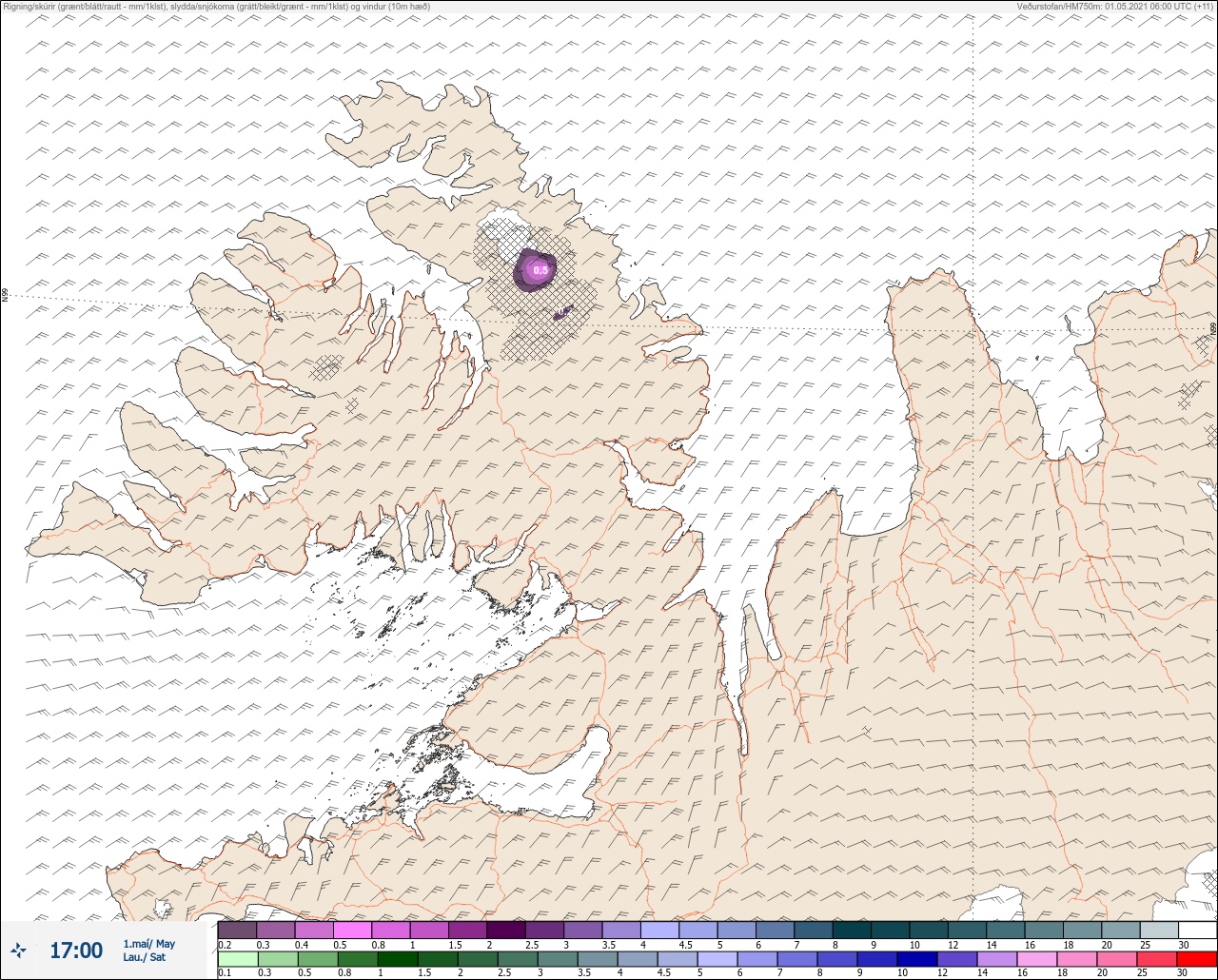
Task: Click the small purple patch below the 0.5 blob
Action: 562,311
